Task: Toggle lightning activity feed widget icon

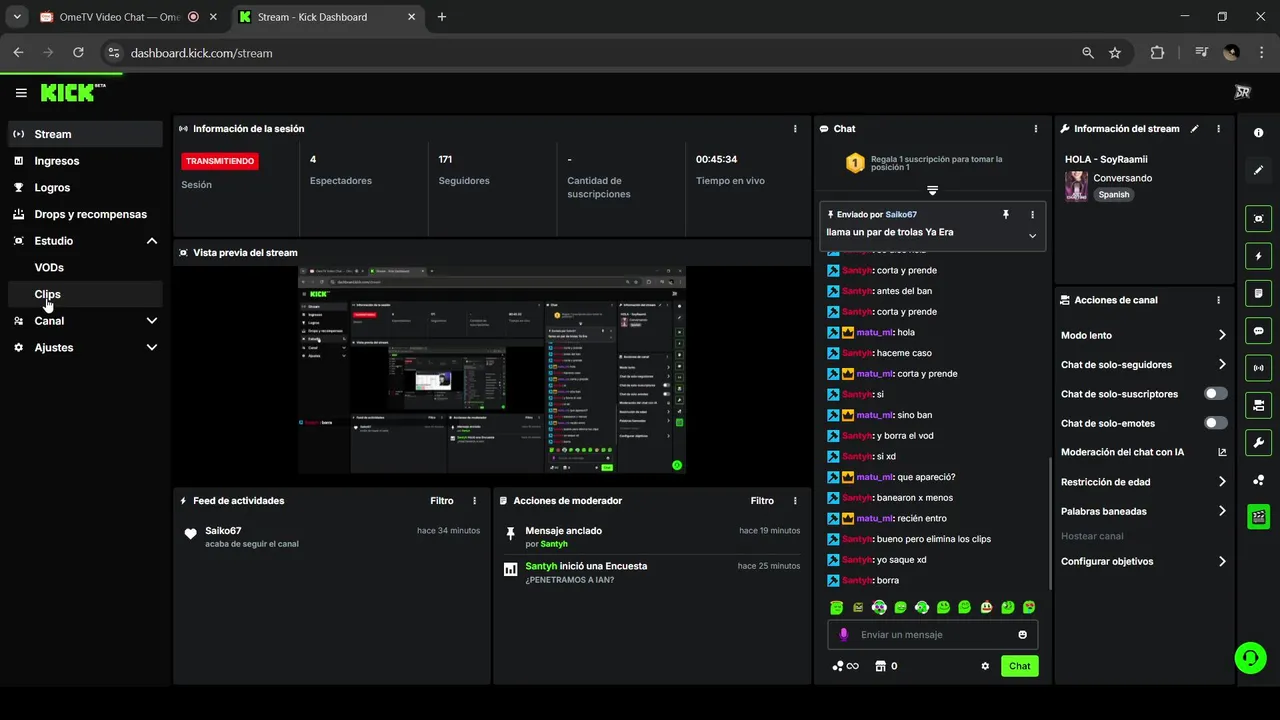Action: tap(1258, 256)
